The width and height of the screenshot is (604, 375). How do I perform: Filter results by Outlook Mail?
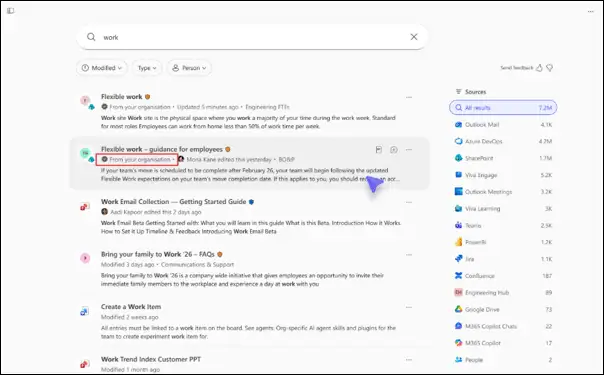(x=503, y=124)
